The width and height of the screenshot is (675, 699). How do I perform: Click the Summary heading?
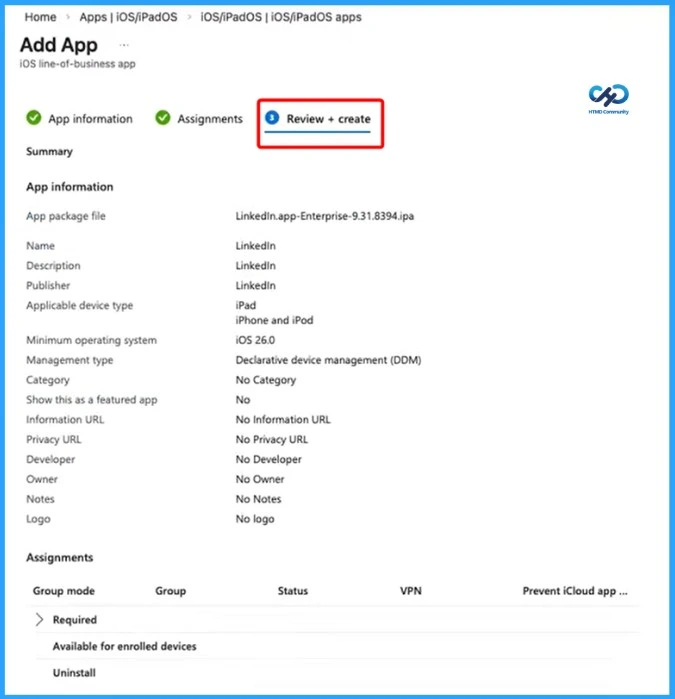pos(49,152)
